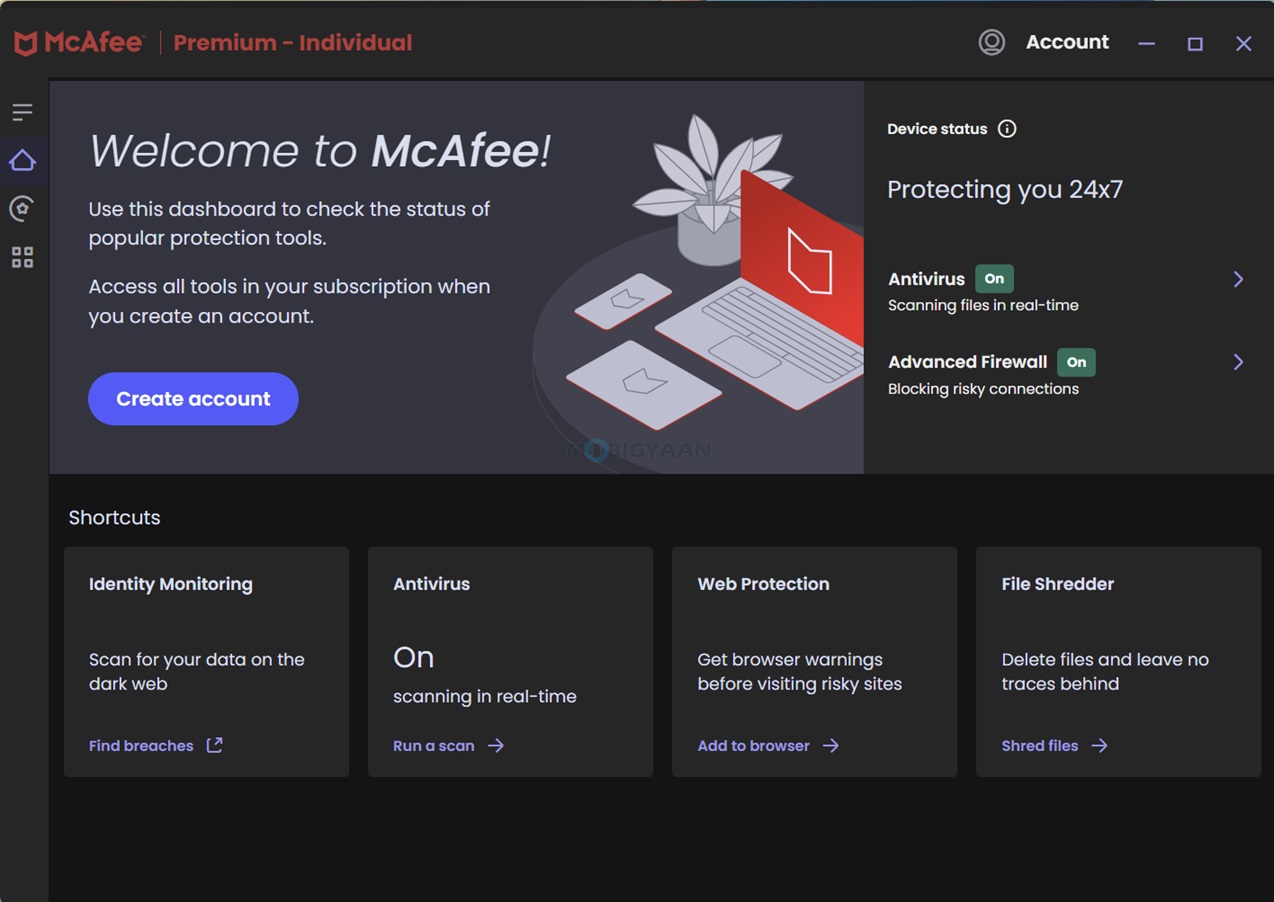Click the Run a scan link
The image size is (1274, 902).
tap(434, 746)
